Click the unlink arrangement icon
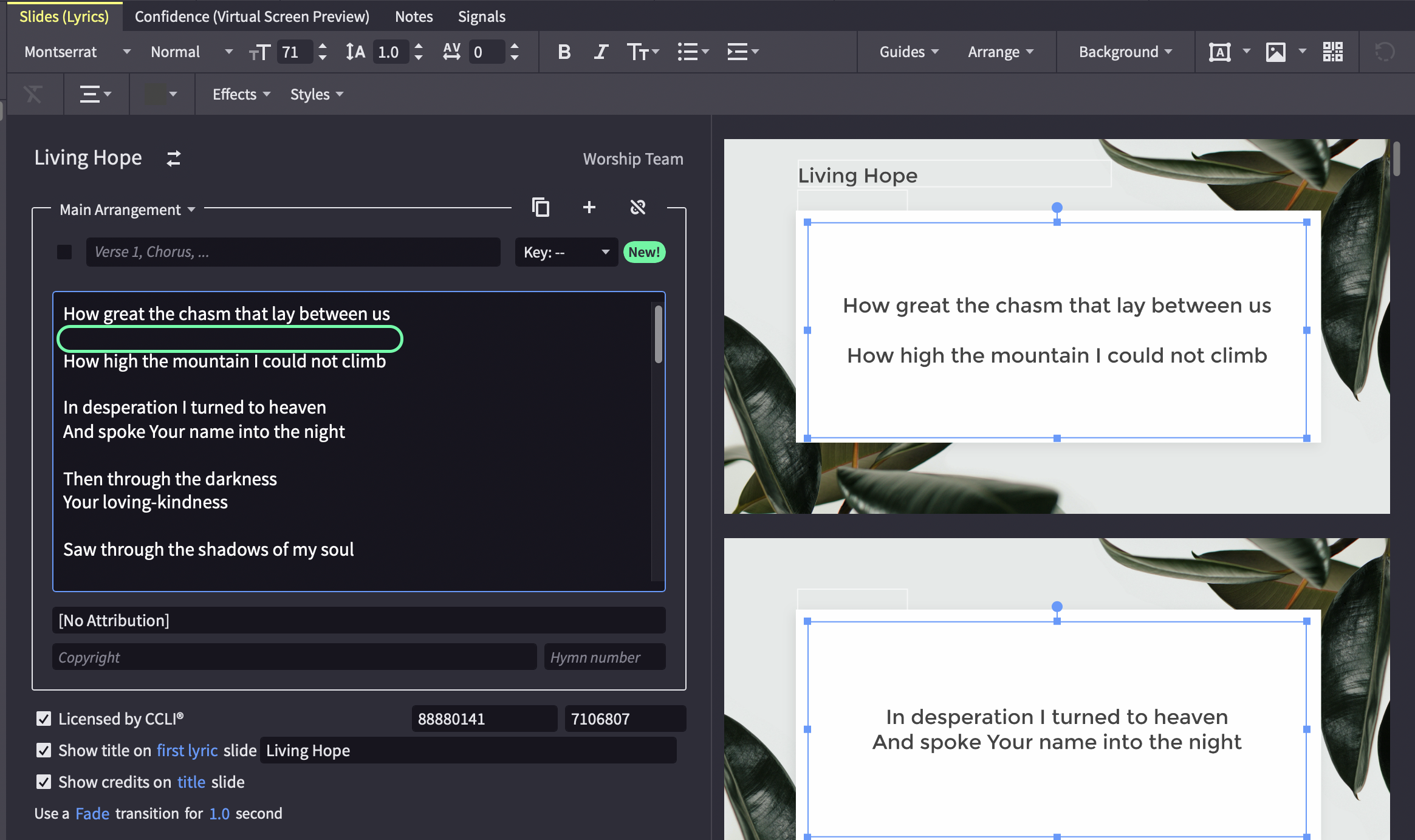 point(637,207)
